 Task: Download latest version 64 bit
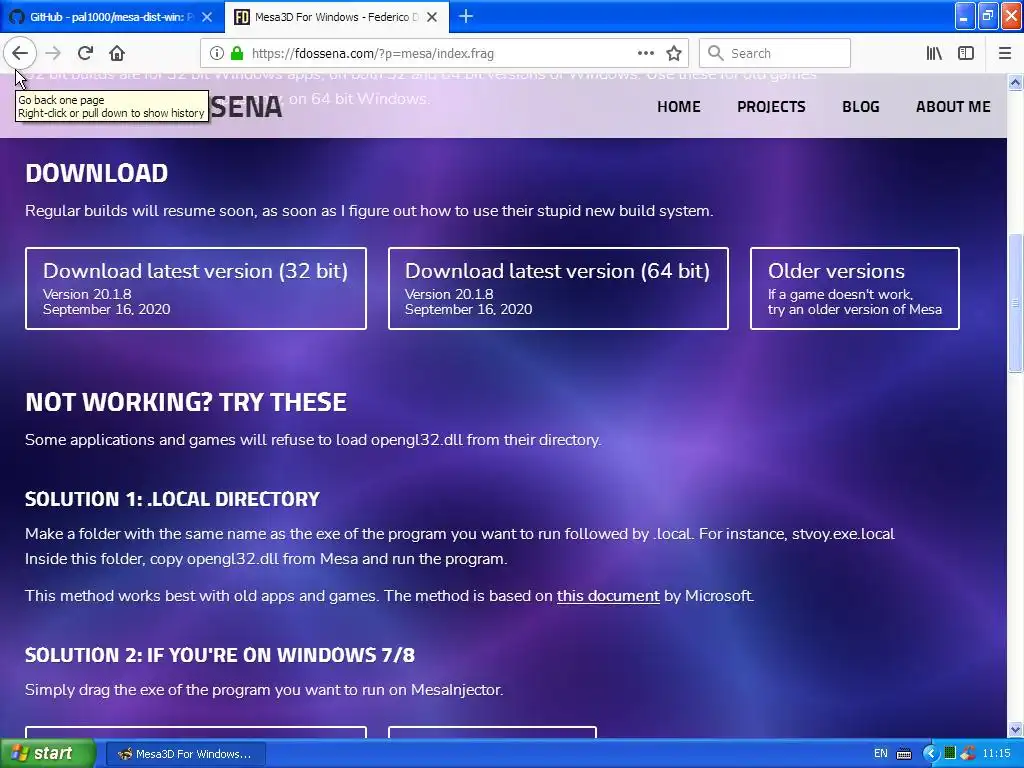coord(558,288)
